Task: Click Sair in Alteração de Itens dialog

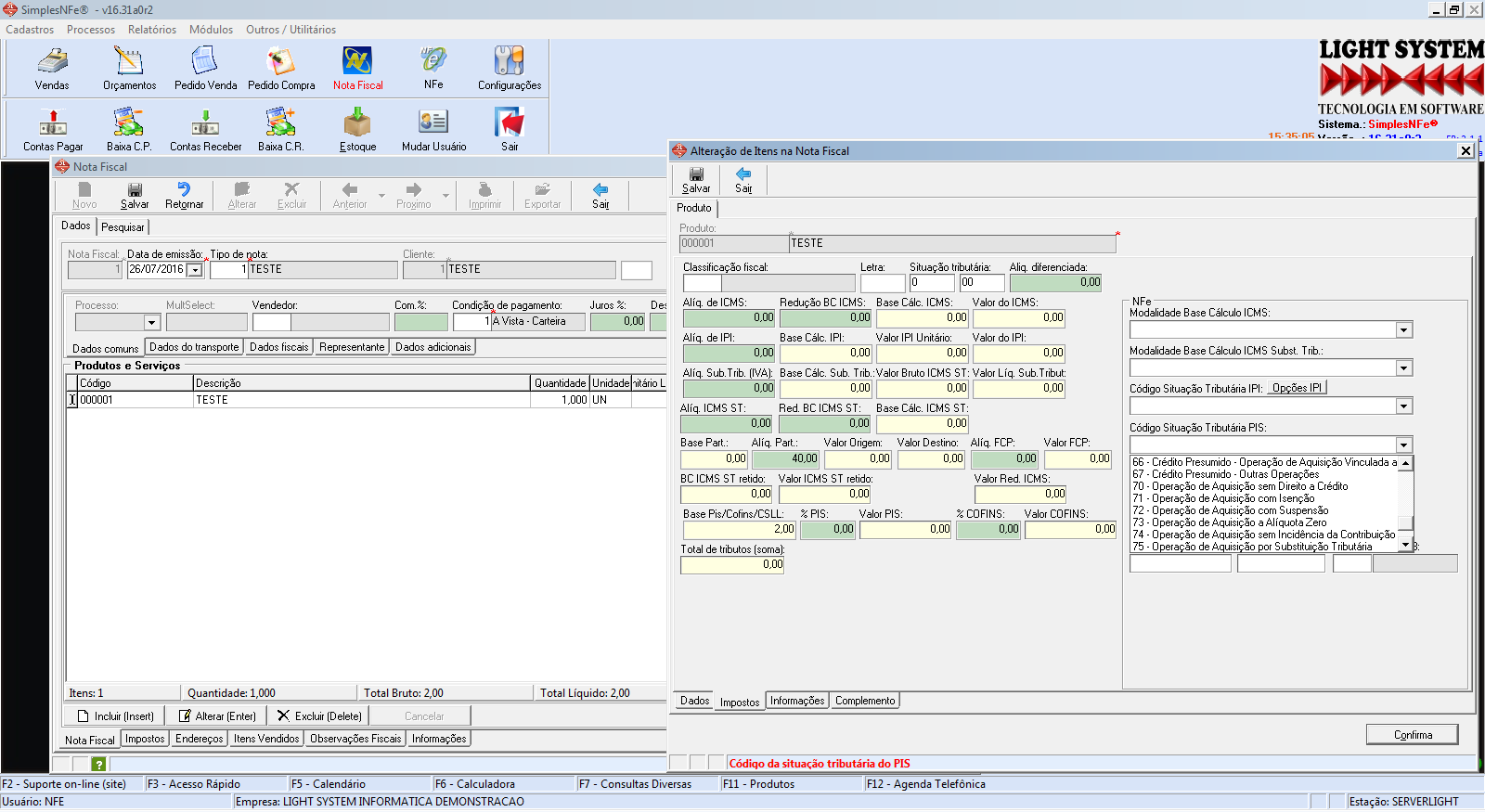Action: click(743, 180)
